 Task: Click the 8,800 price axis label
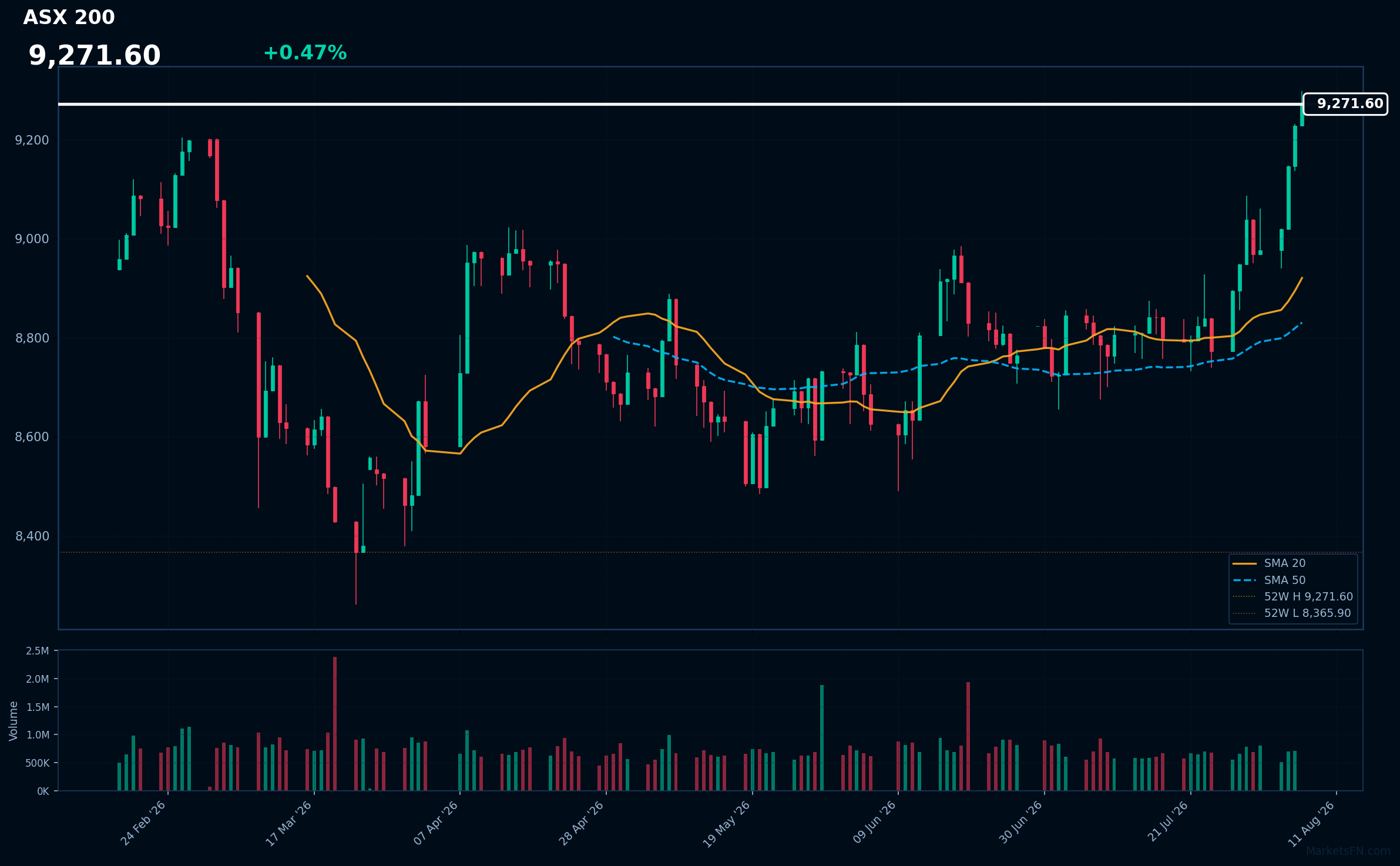point(32,338)
